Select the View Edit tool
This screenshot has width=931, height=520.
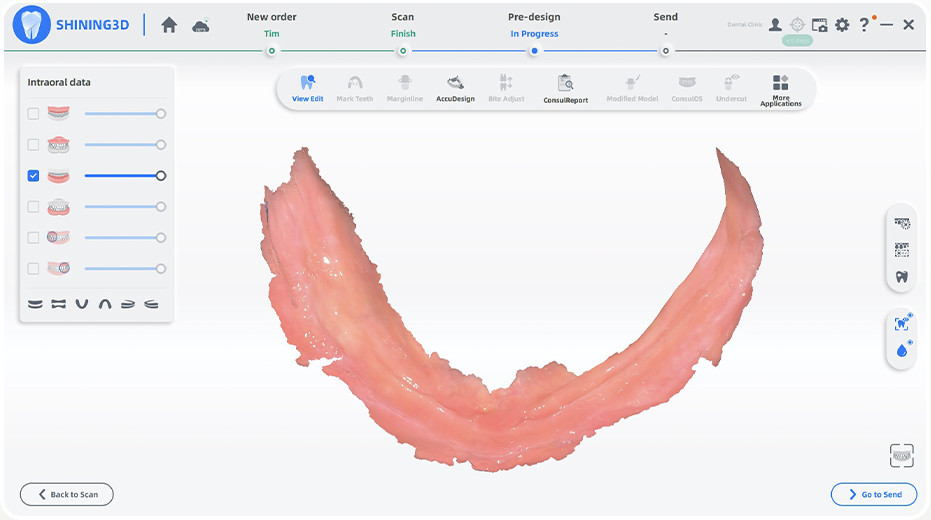coord(307,88)
